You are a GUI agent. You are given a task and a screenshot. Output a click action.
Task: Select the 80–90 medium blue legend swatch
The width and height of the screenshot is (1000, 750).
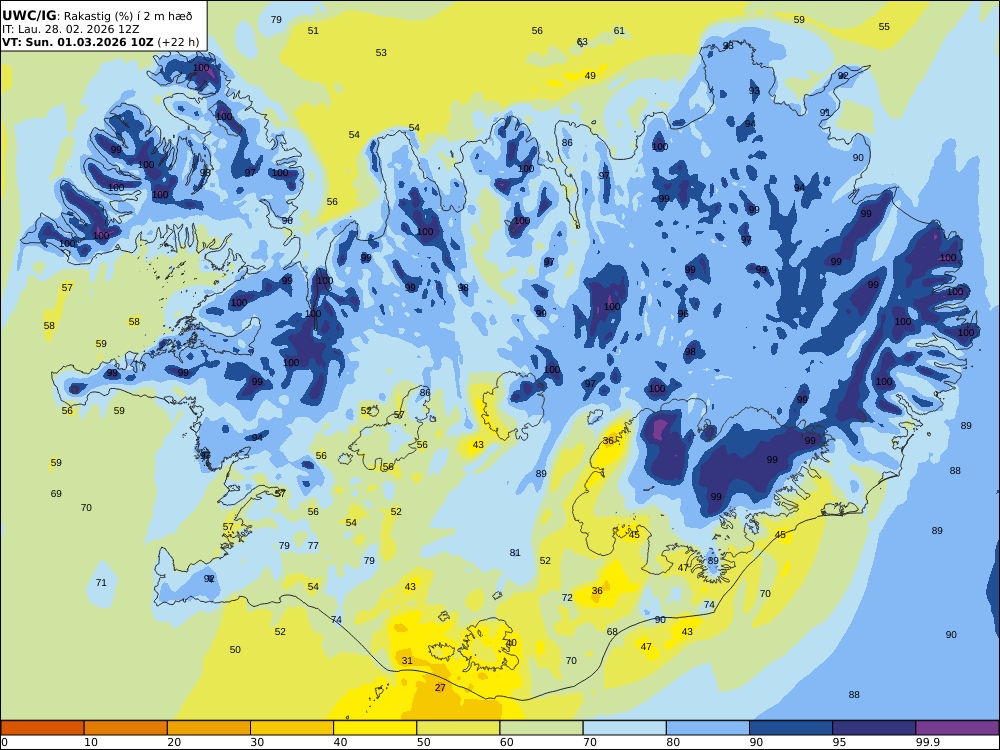(x=708, y=728)
